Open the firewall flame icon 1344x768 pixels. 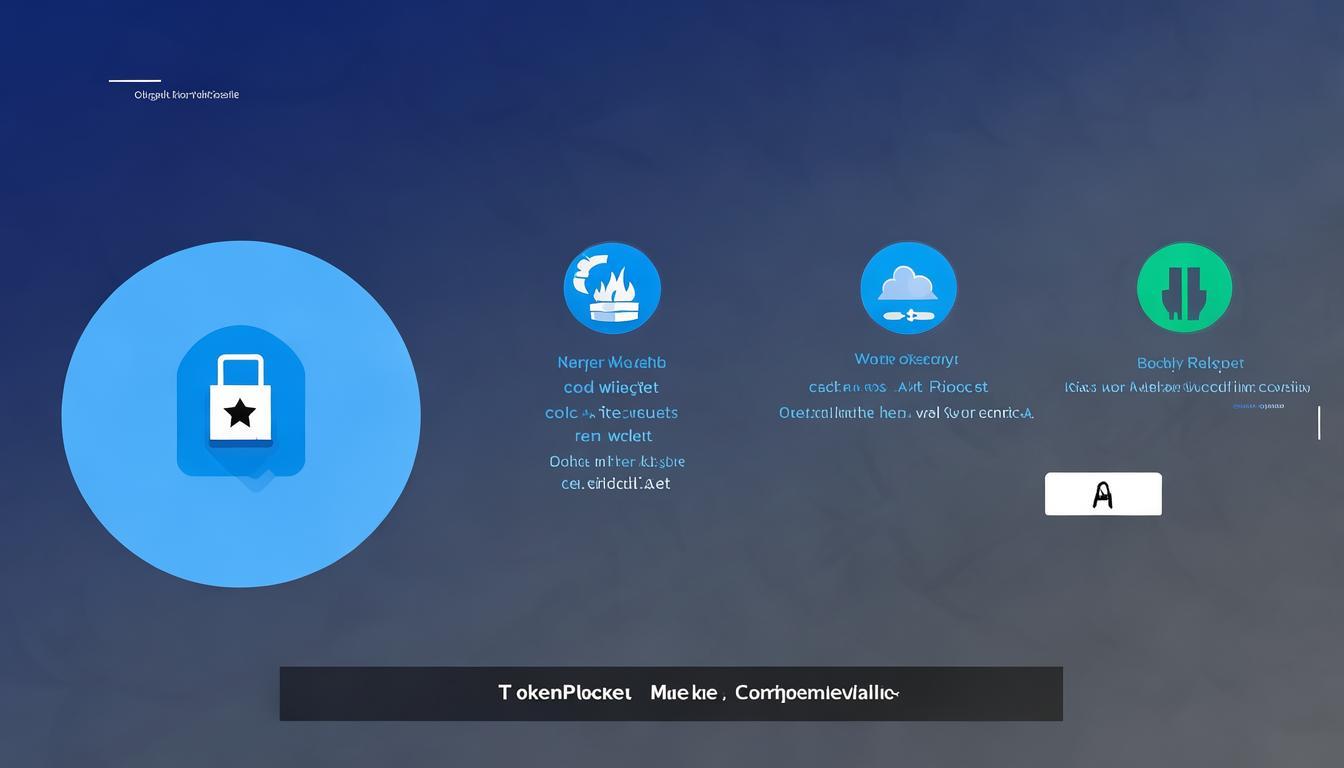tap(612, 288)
